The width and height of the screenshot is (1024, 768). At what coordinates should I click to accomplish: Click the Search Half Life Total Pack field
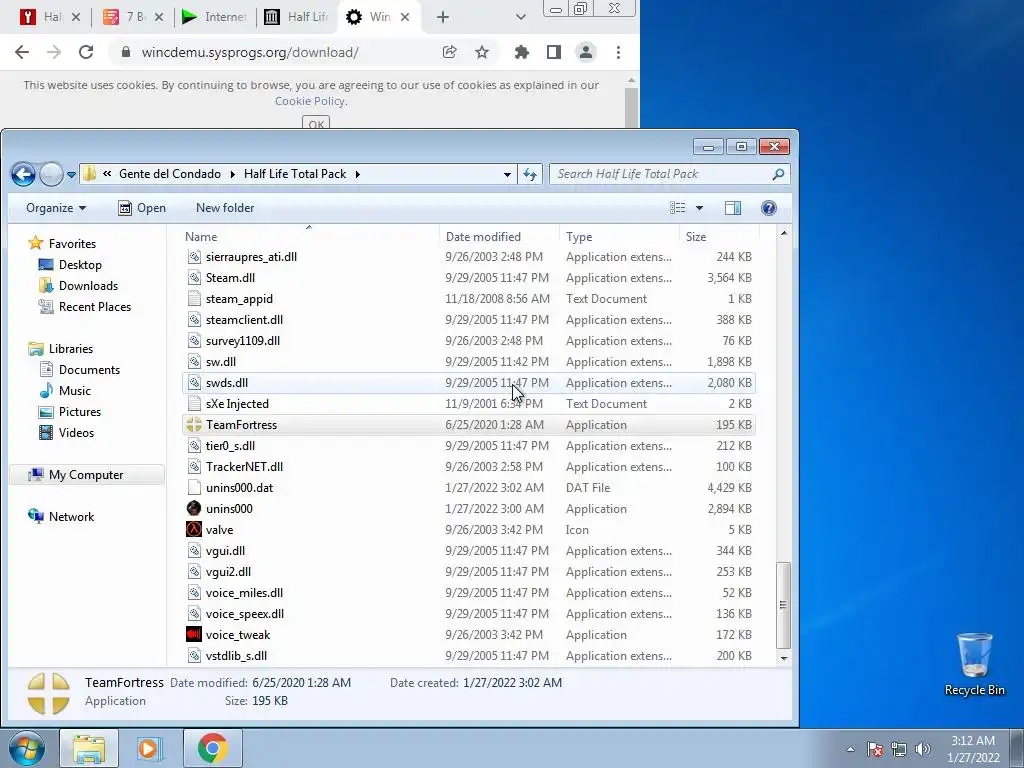pyautogui.click(x=669, y=174)
